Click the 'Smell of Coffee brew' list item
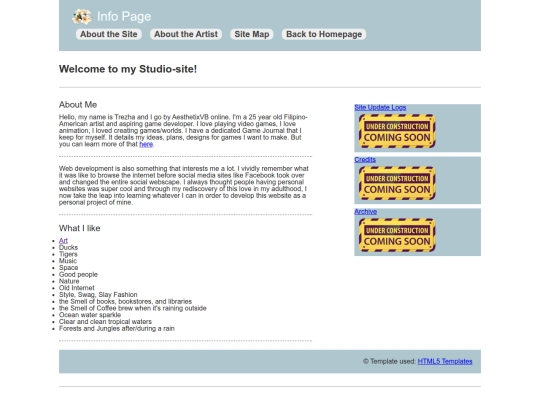This screenshot has height=405, width=540. click(x=133, y=308)
